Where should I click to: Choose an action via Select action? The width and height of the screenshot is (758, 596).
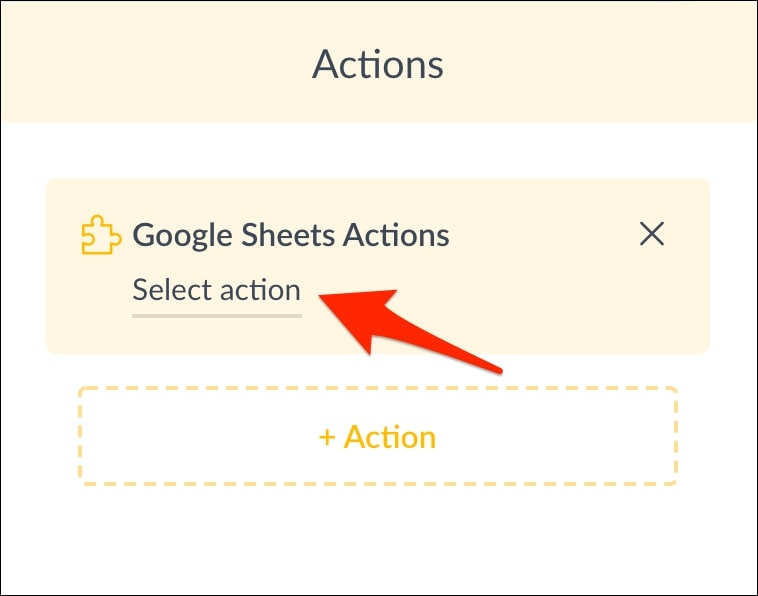(x=217, y=291)
